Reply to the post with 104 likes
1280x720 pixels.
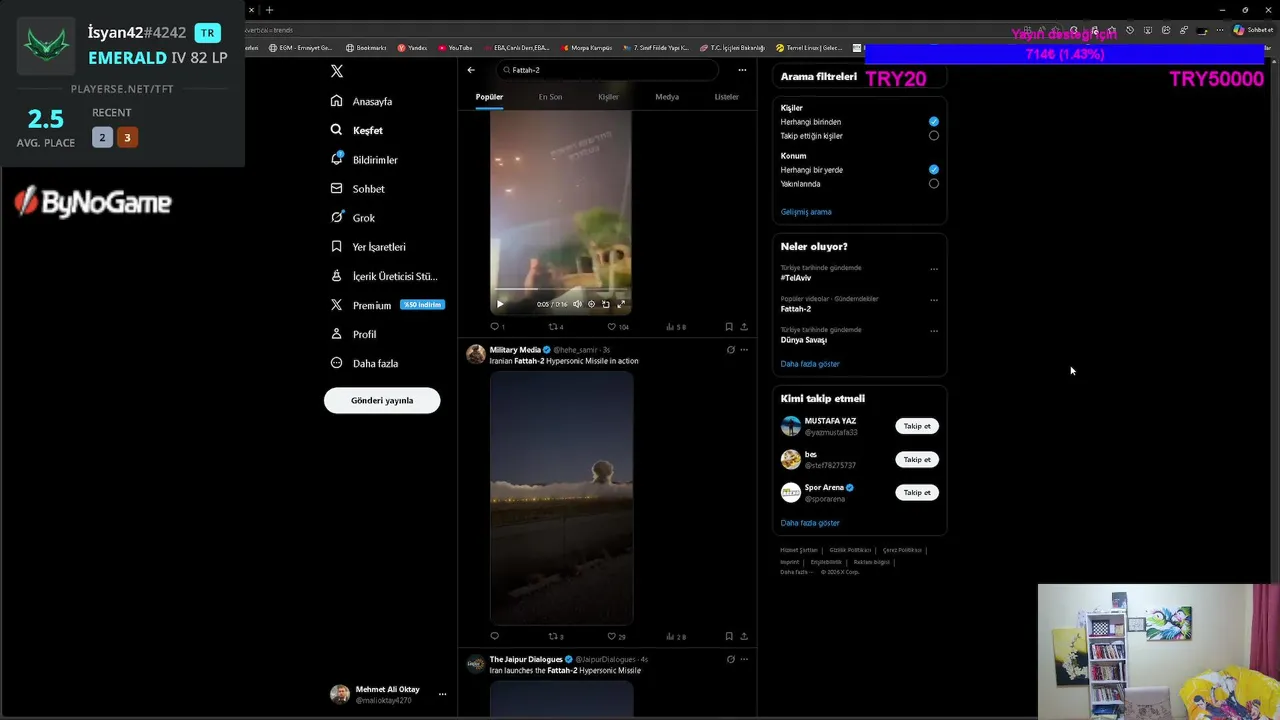497,327
